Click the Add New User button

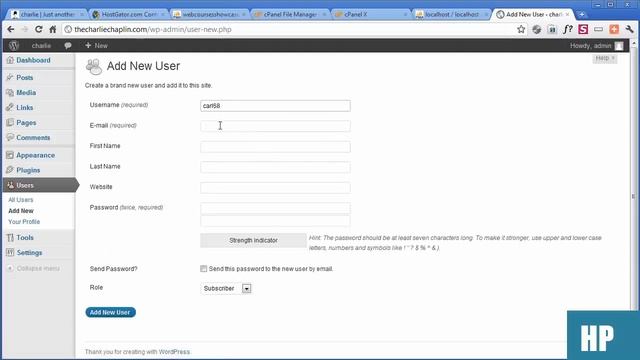click(110, 312)
